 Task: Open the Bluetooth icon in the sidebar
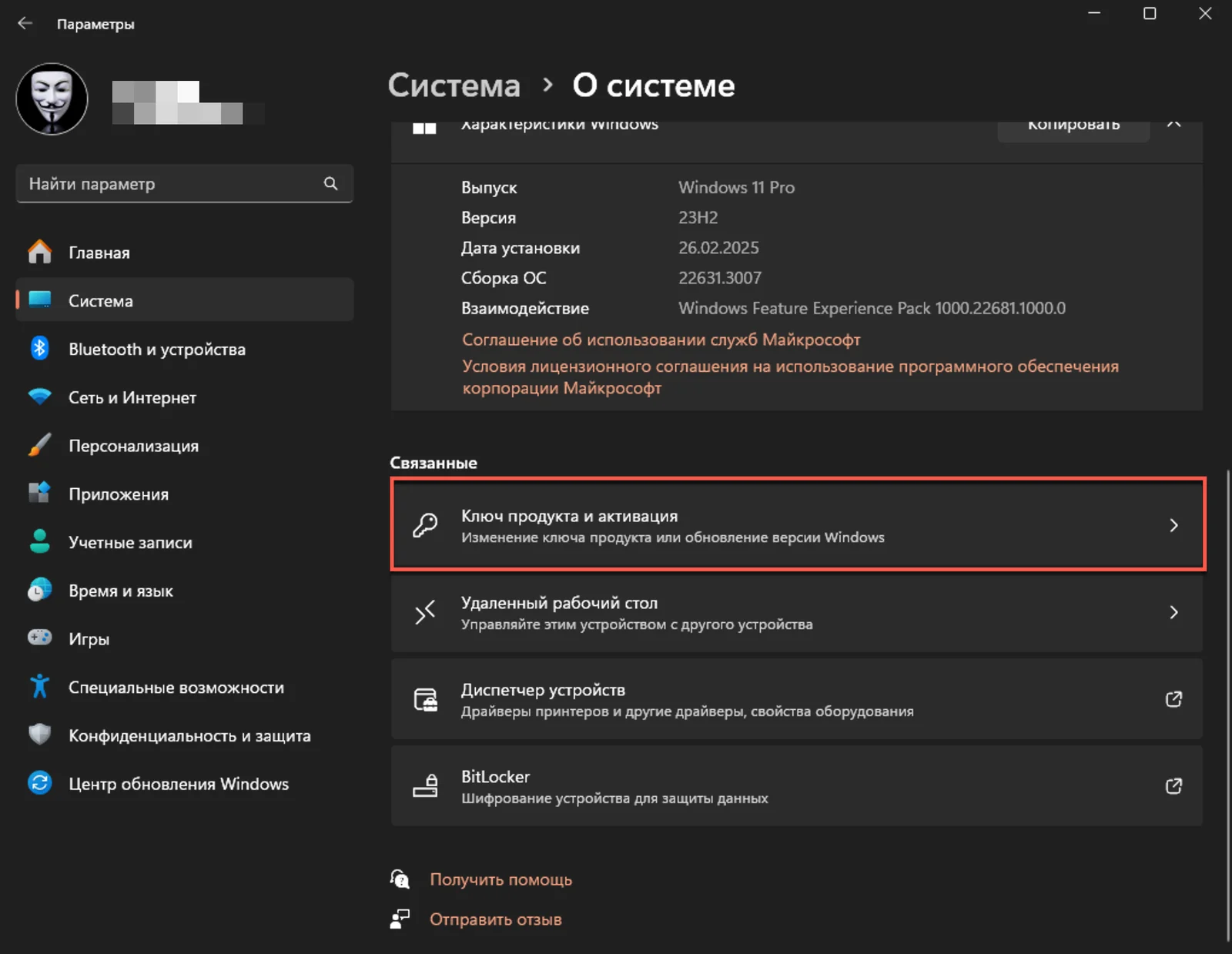coord(40,348)
